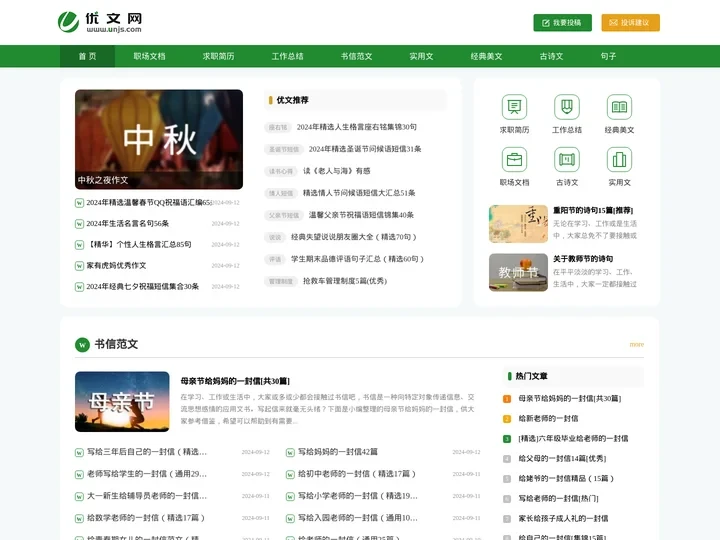Open 写给三年后自己的一封信 article
720x540 pixels.
tap(147, 452)
